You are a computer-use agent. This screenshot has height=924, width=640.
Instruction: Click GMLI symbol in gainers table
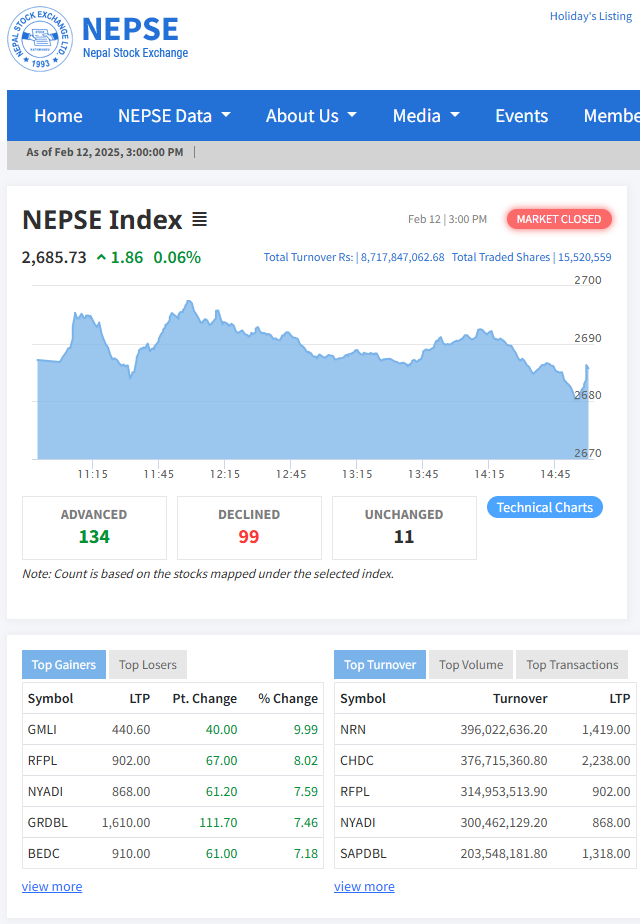43,730
